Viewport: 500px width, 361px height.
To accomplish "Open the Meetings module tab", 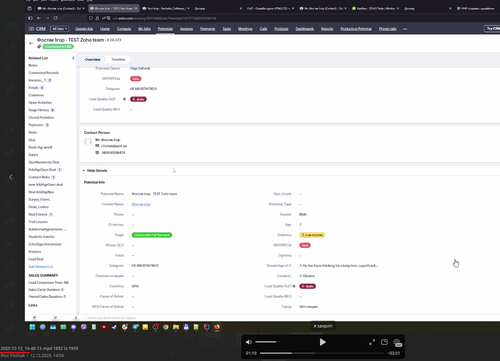I will [x=245, y=29].
